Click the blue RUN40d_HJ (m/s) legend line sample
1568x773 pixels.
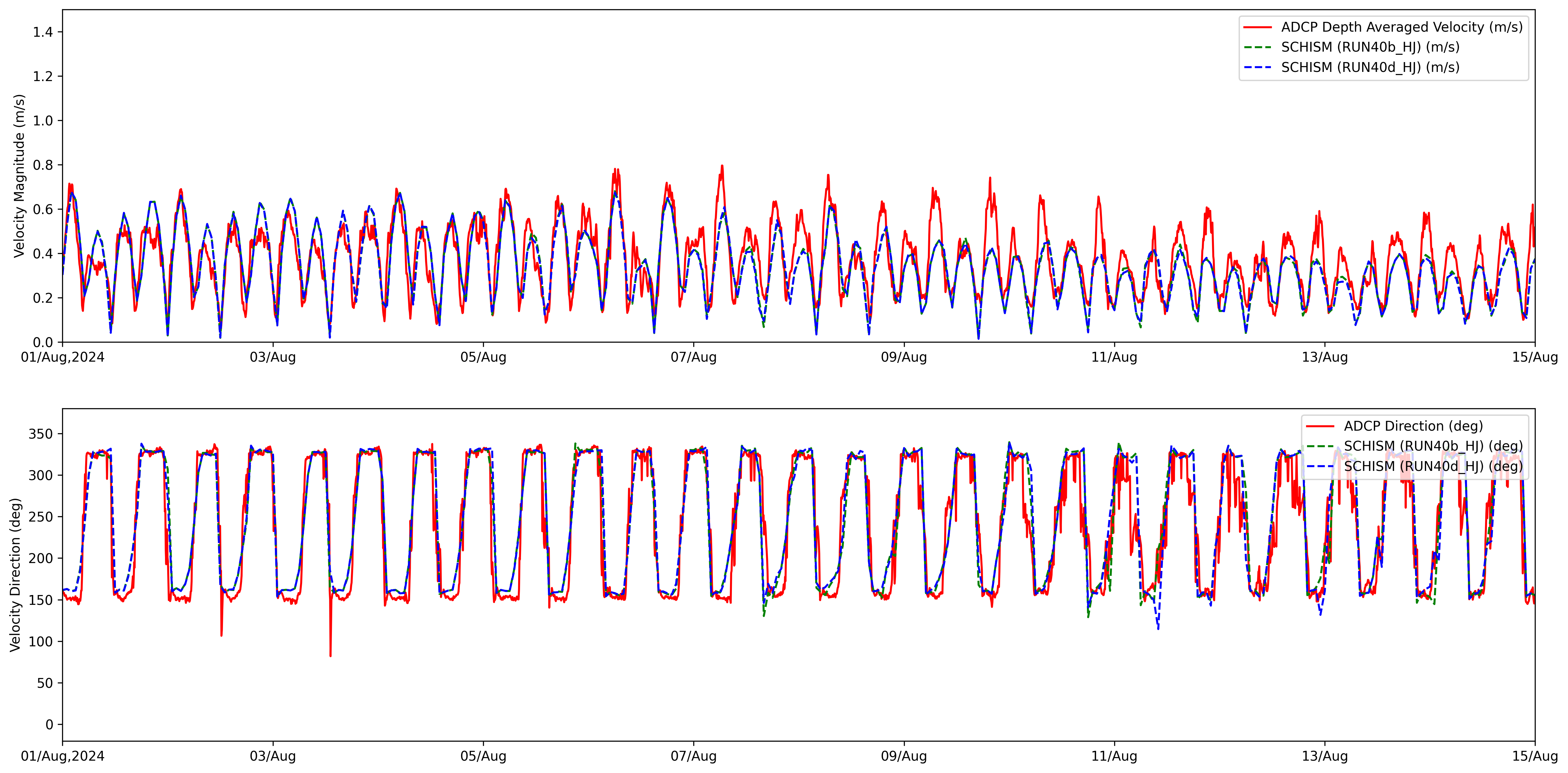coord(1258,67)
